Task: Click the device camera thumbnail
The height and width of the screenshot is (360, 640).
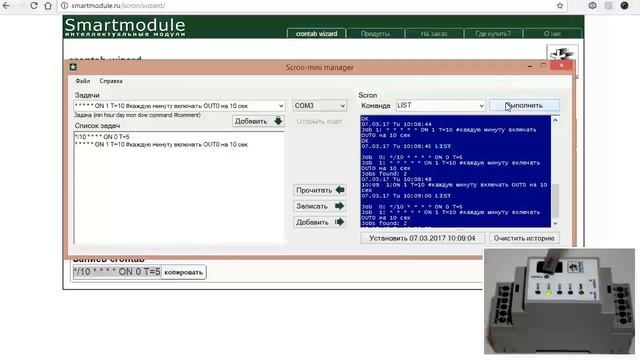Action: [x=559, y=301]
